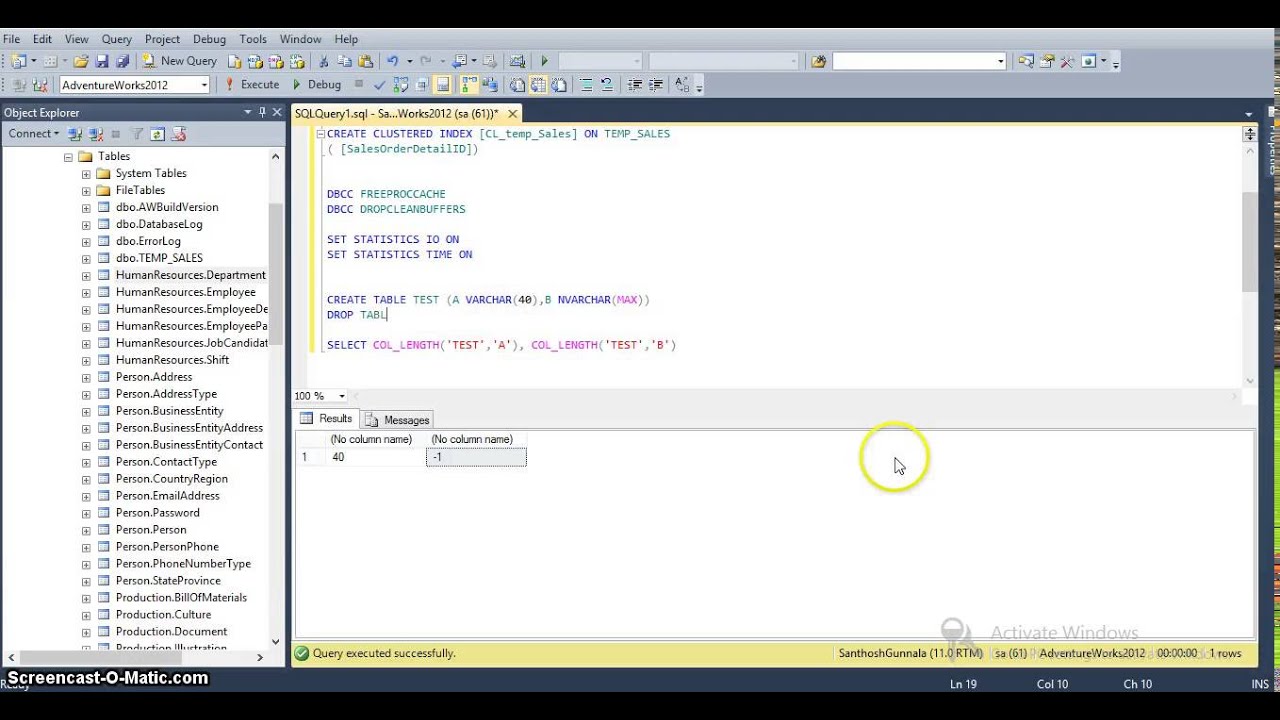The height and width of the screenshot is (720, 1280).
Task: Toggle Auto Hide pin on Object Explorer
Action: (262, 112)
